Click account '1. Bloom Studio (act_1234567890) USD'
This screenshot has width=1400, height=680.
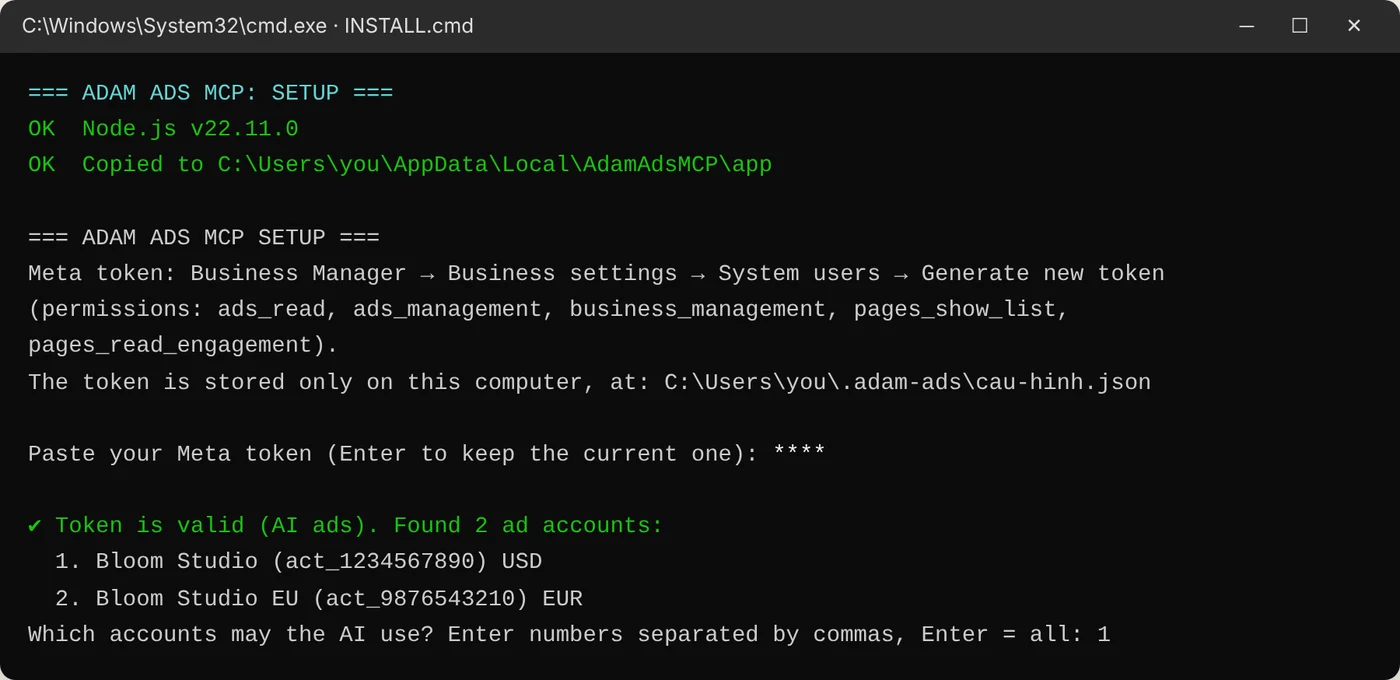click(x=298, y=562)
